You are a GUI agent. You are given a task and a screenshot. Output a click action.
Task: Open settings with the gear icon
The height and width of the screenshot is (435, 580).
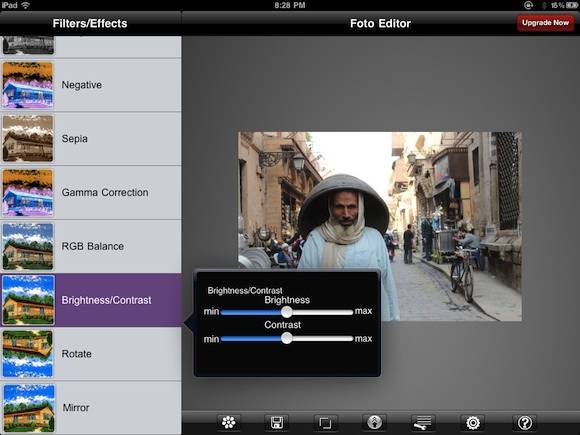(x=473, y=422)
